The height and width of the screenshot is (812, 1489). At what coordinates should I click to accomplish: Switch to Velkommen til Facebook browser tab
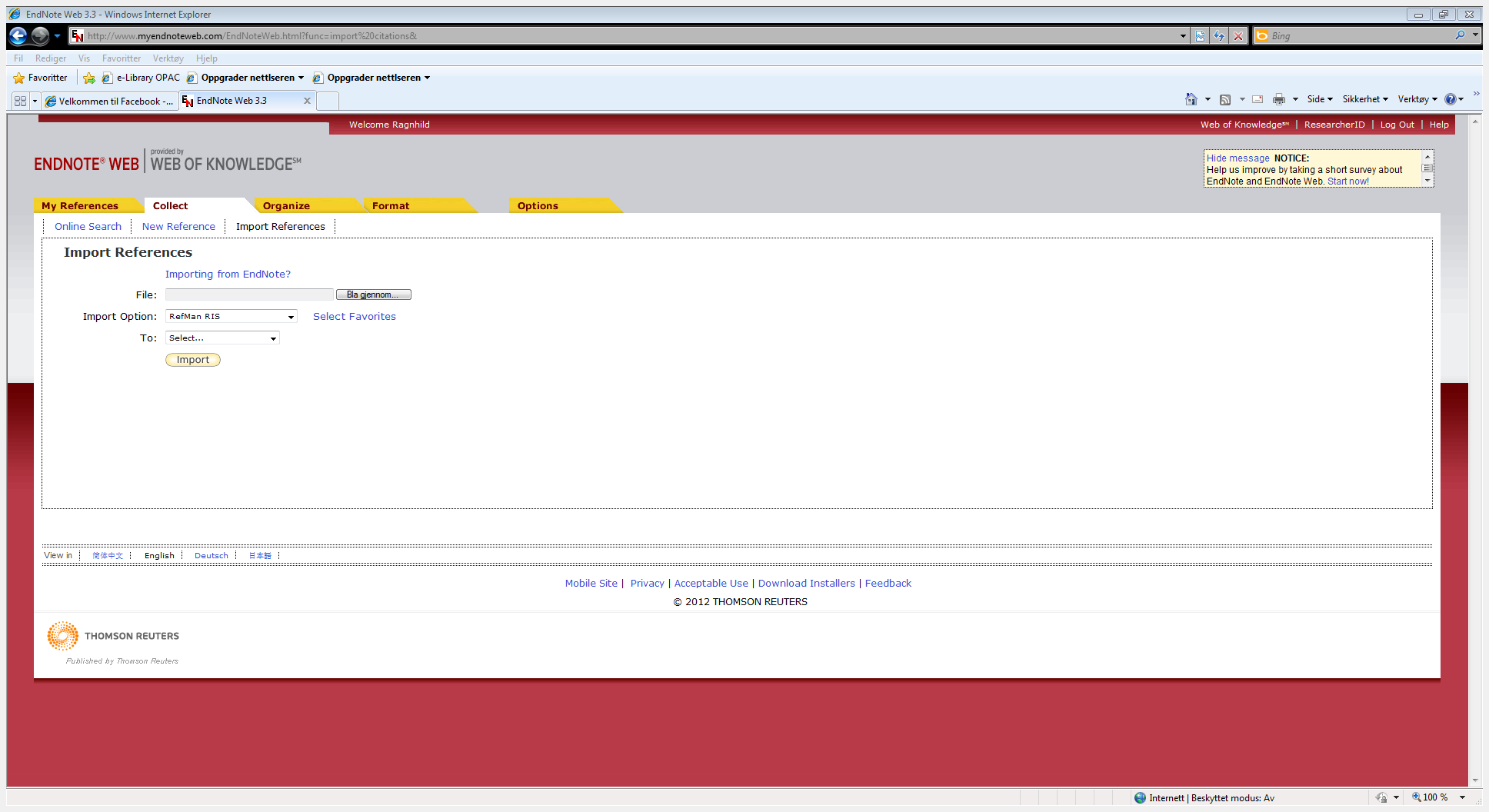pos(109,101)
